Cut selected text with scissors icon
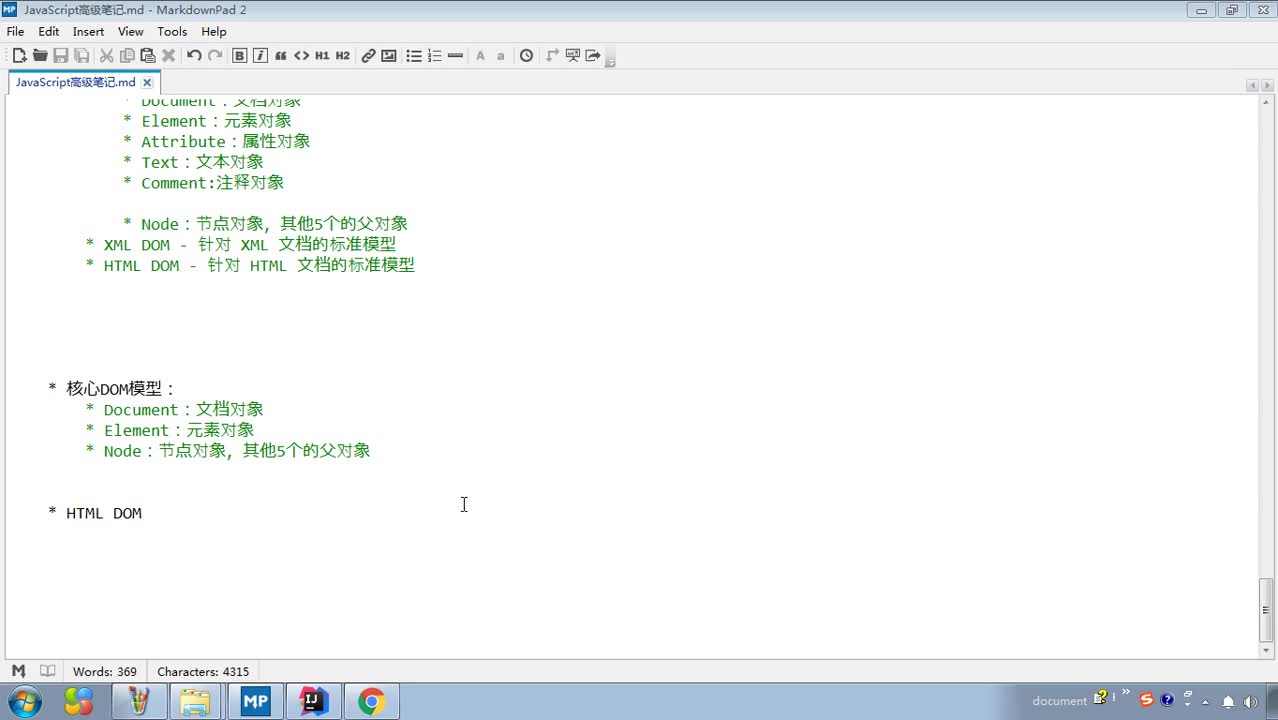The width and height of the screenshot is (1278, 720). pyautogui.click(x=106, y=56)
